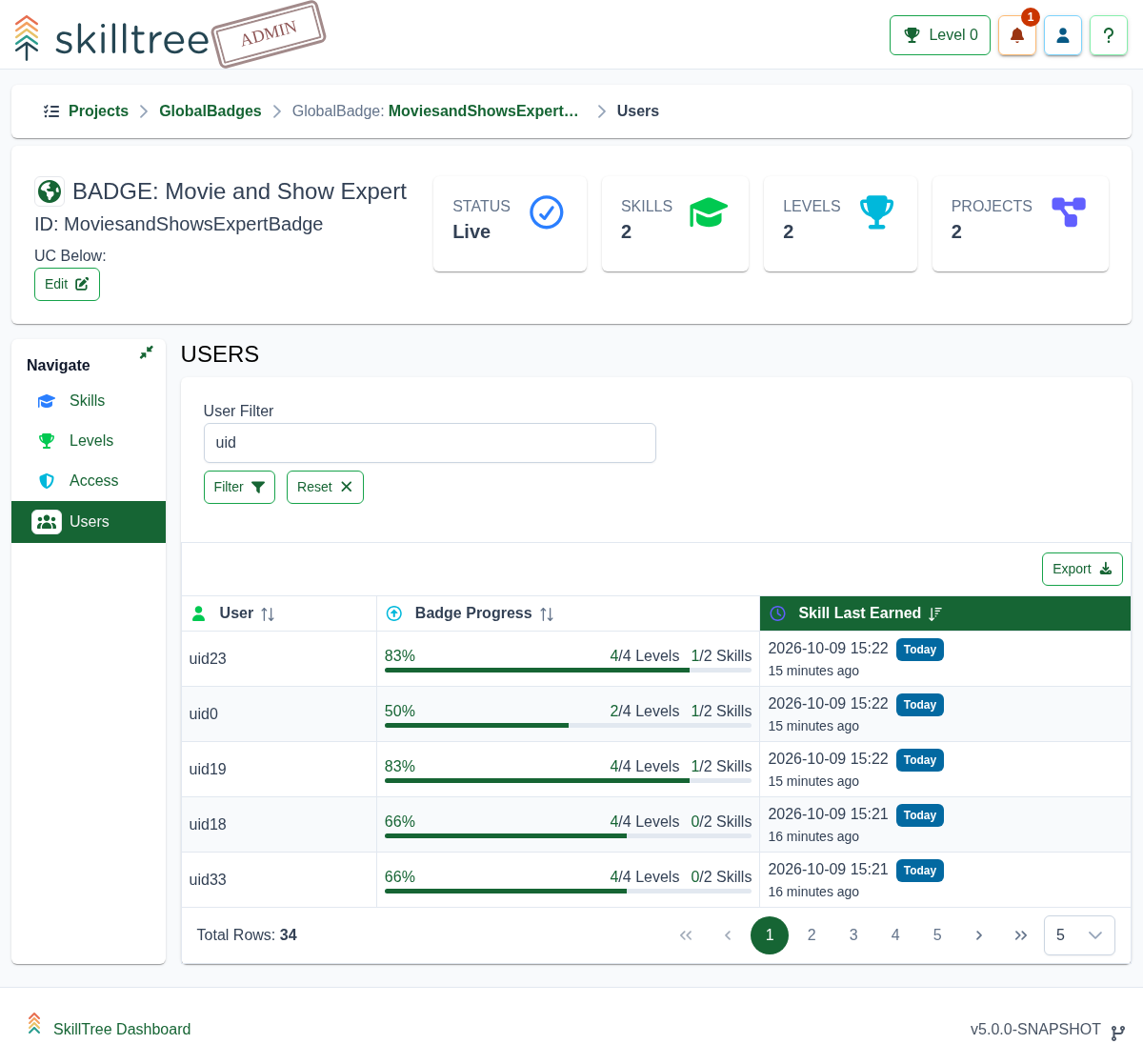Go to the previous page
This screenshot has height=1064, width=1143.
(x=728, y=935)
